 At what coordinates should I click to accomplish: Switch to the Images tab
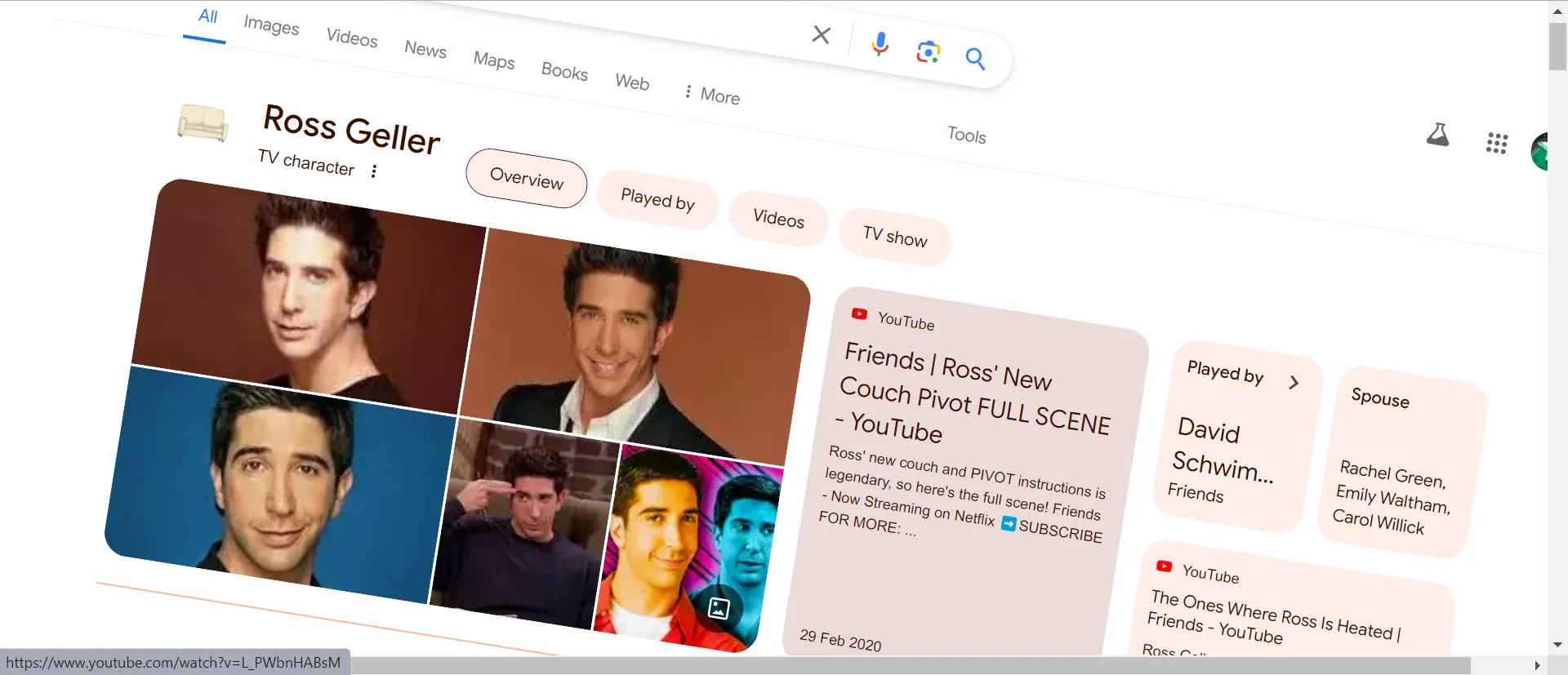(271, 25)
